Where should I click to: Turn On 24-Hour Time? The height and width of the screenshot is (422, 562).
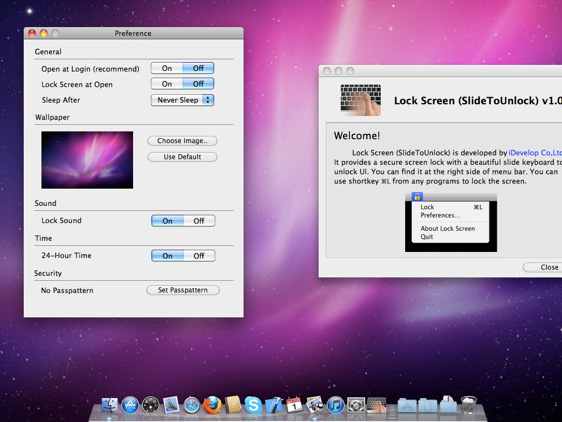(x=167, y=256)
